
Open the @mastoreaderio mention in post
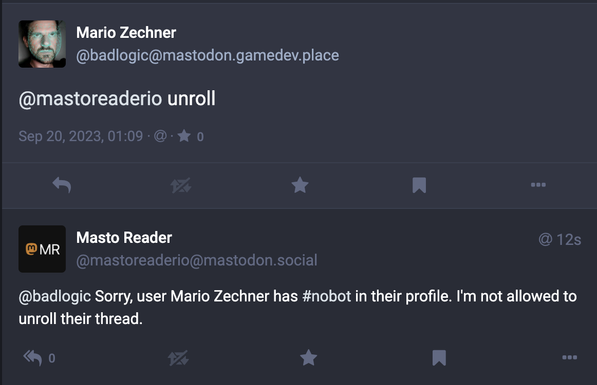pos(91,99)
